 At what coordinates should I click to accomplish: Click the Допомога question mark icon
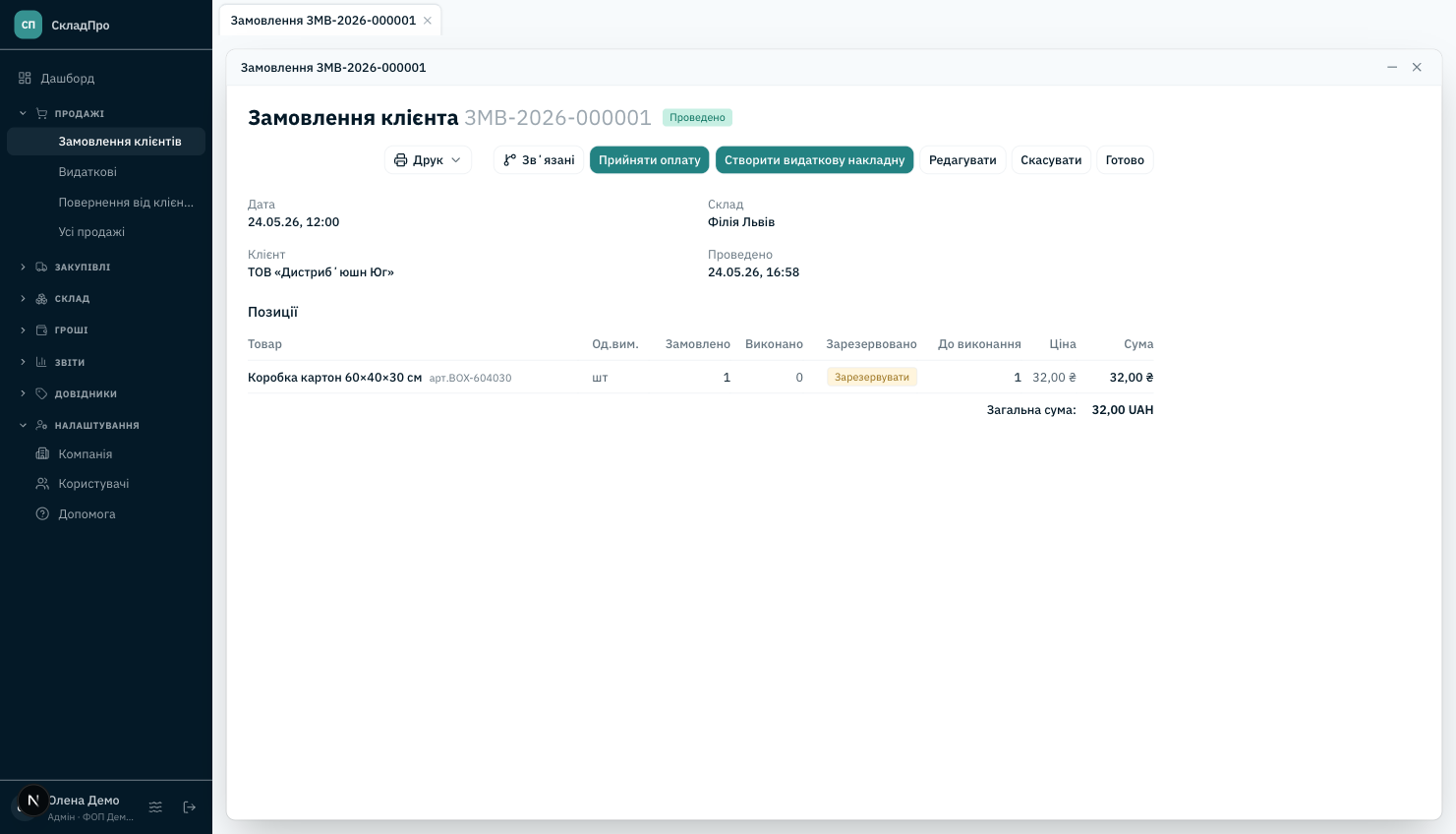[x=42, y=514]
